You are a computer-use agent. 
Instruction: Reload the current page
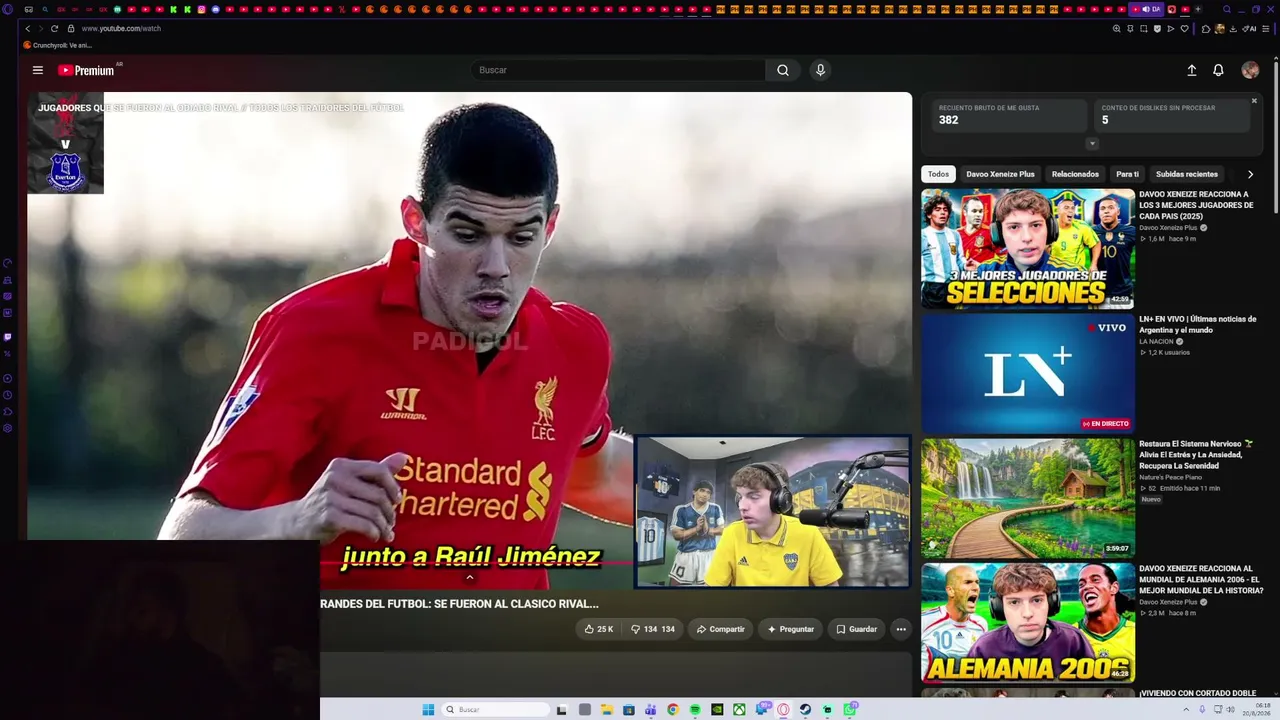tap(54, 29)
